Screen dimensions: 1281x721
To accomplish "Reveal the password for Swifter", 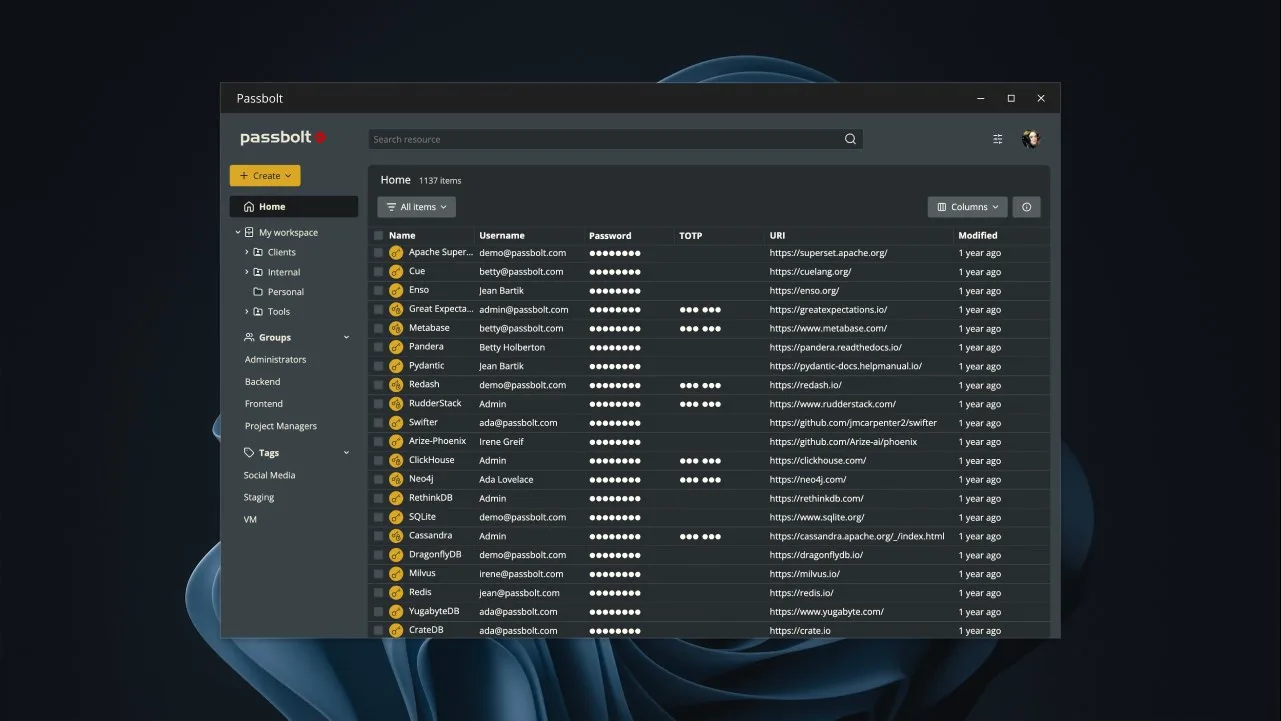I will point(615,423).
